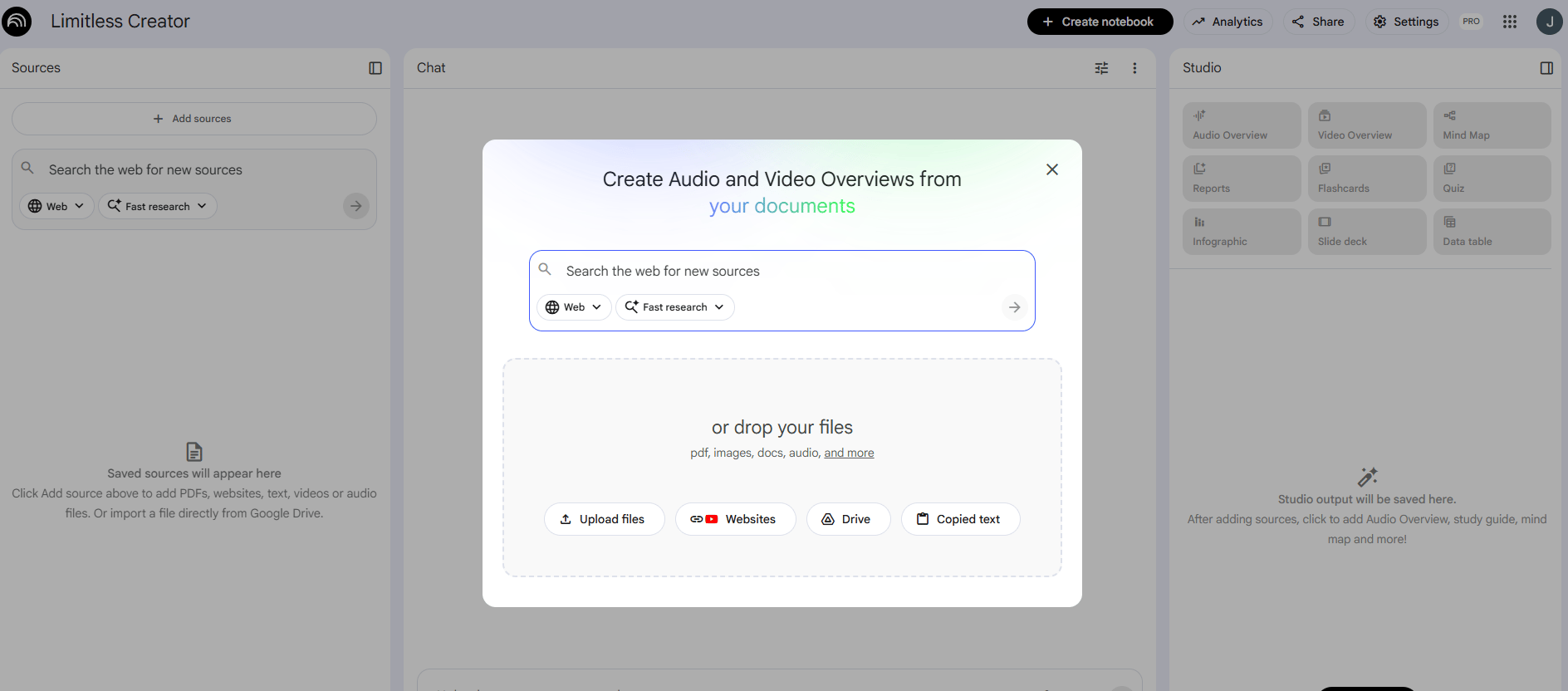The image size is (1568, 691).
Task: Open the Chat more options menu
Action: [x=1134, y=68]
